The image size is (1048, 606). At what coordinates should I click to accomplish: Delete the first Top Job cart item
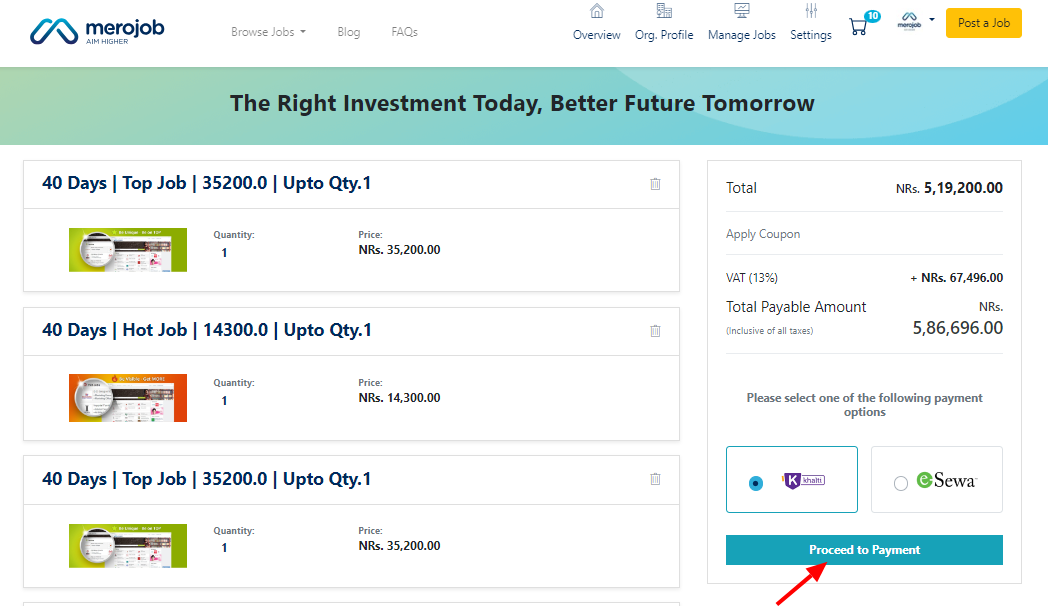click(655, 184)
